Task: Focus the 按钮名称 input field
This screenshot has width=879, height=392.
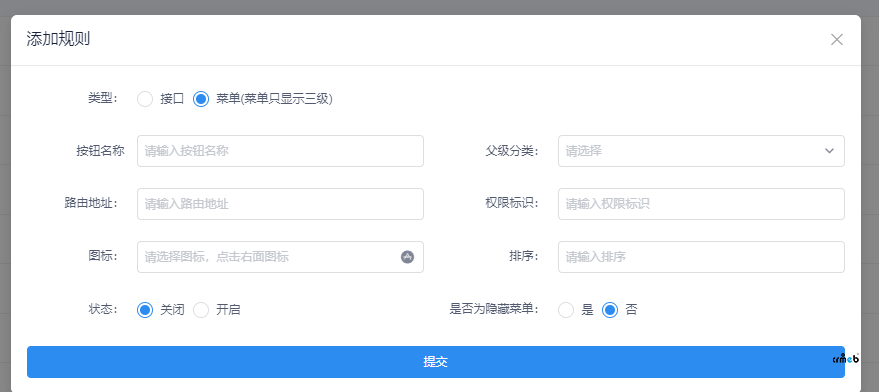Action: [x=280, y=151]
